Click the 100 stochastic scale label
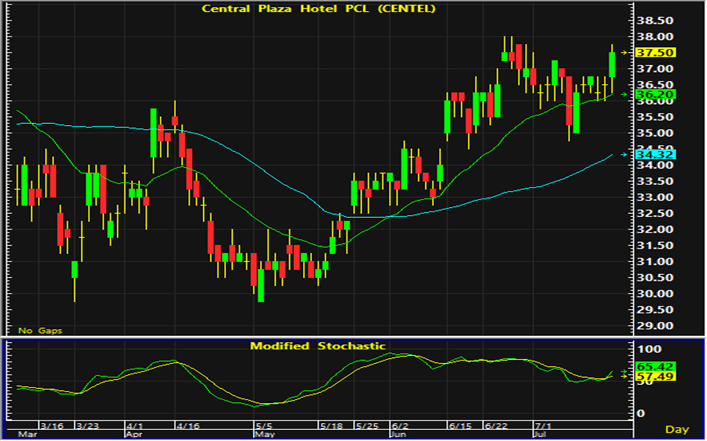Viewport: 707px width, 441px height. [x=650, y=349]
